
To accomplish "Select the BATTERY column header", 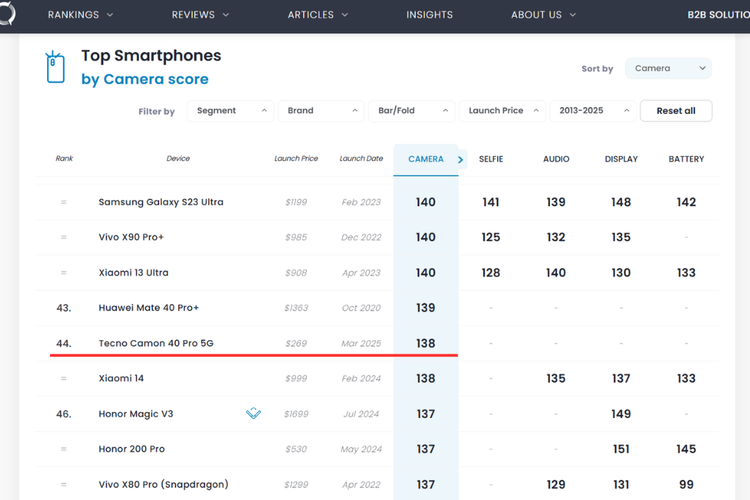I will point(686,159).
